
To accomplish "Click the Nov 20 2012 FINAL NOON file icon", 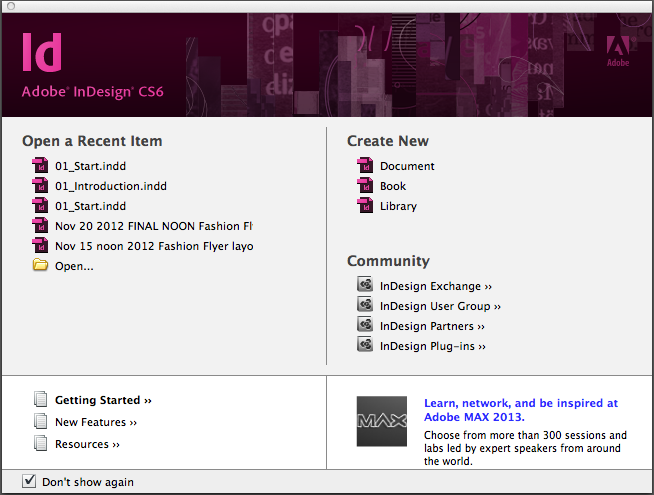I will pyautogui.click(x=40, y=226).
